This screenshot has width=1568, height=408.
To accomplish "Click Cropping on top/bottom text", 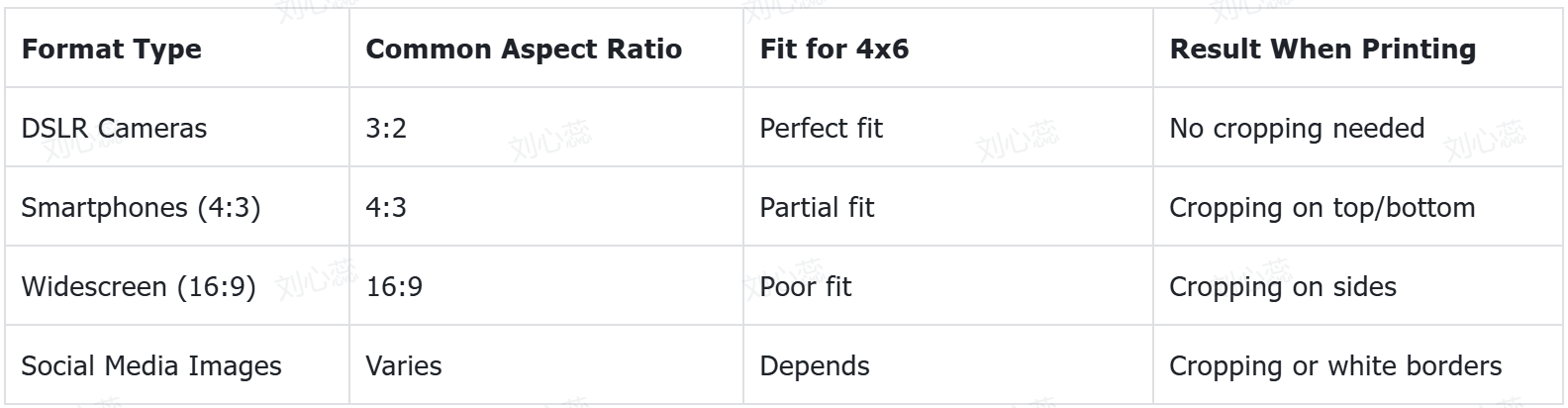I will (1322, 208).
